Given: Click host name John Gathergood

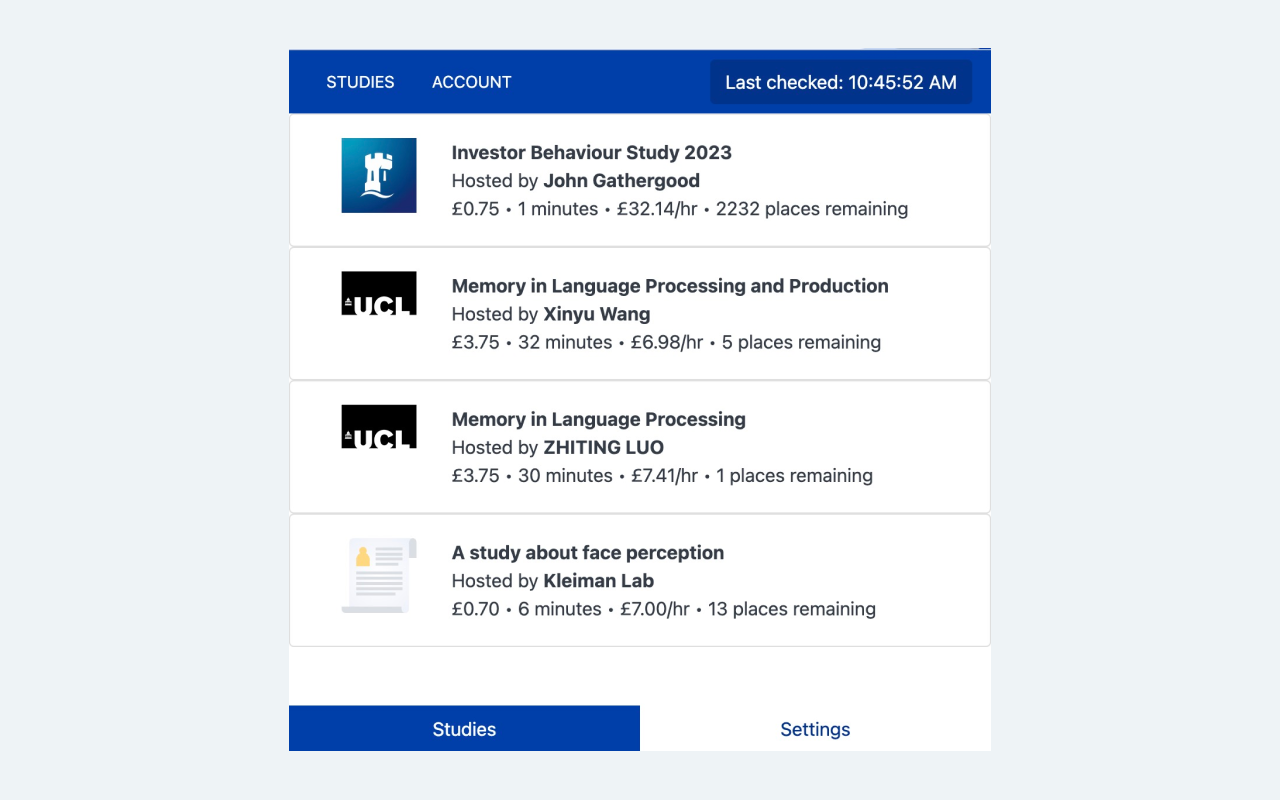Looking at the screenshot, I should pyautogui.click(x=621, y=181).
